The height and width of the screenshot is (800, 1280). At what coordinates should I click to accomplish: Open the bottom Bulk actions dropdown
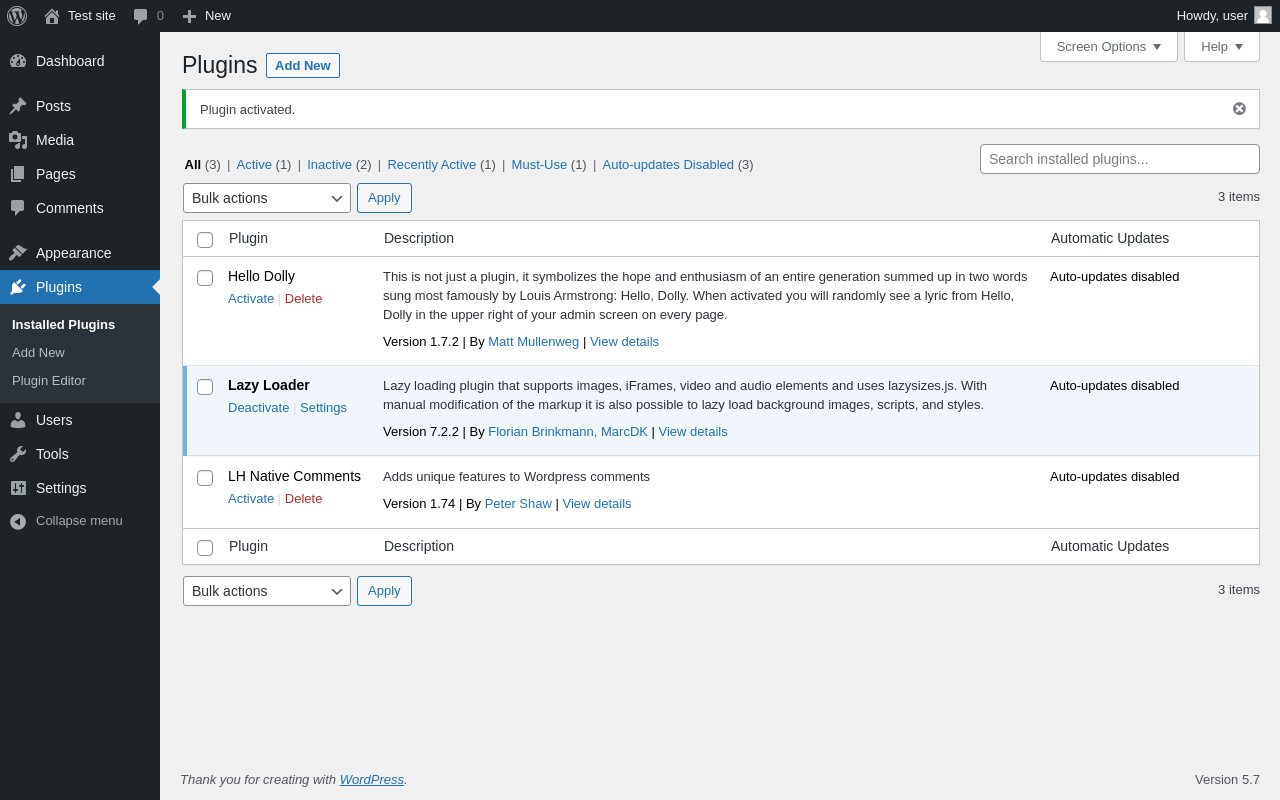267,591
